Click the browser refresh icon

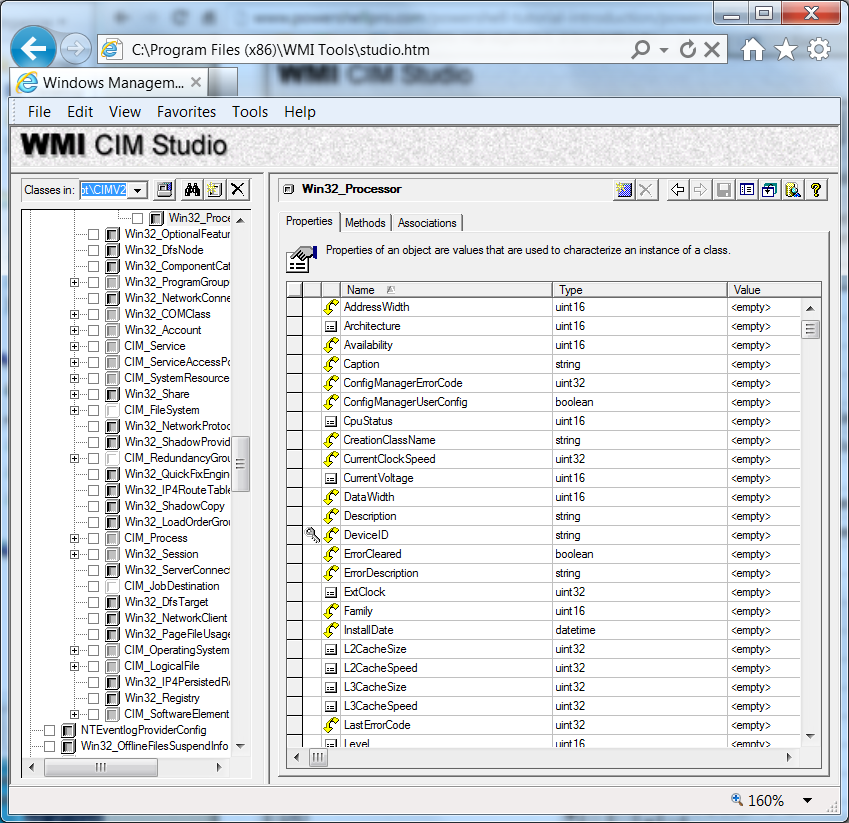688,49
